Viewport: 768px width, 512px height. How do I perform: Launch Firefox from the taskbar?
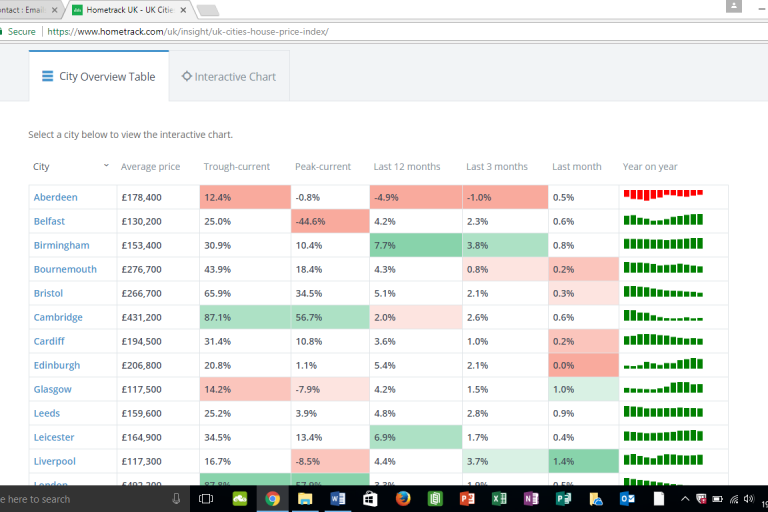coord(402,498)
